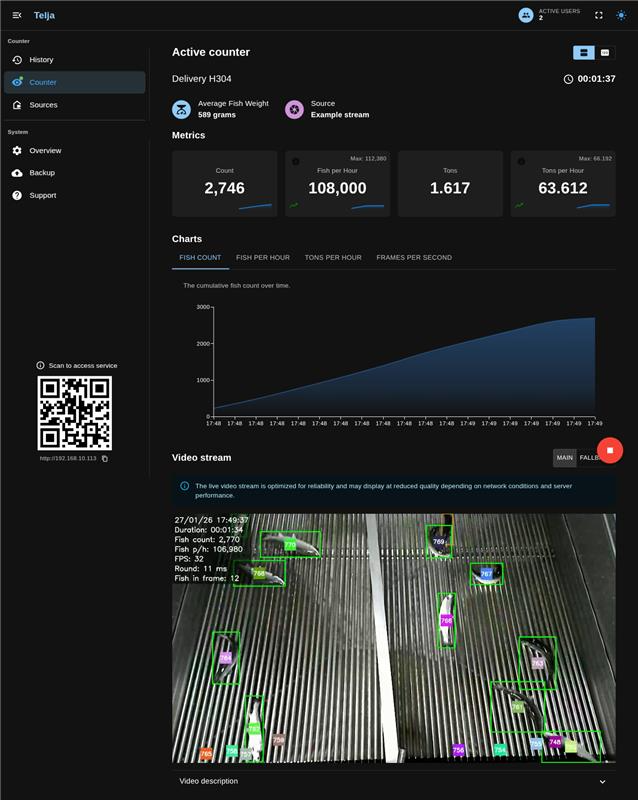Switch to the expanded layout view toggle

click(x=583, y=52)
